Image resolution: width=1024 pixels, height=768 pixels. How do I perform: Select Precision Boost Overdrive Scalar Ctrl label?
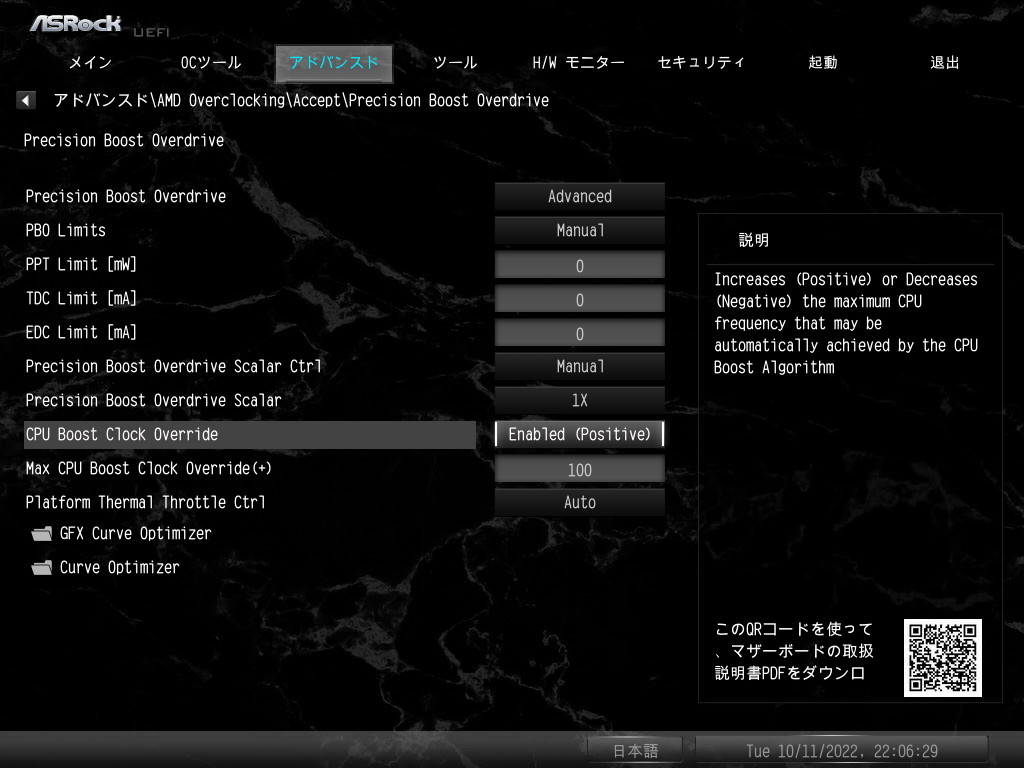click(x=173, y=366)
